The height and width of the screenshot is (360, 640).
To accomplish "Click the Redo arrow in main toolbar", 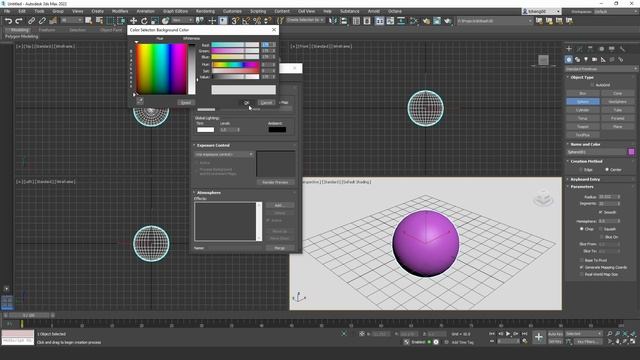I will point(19,20).
